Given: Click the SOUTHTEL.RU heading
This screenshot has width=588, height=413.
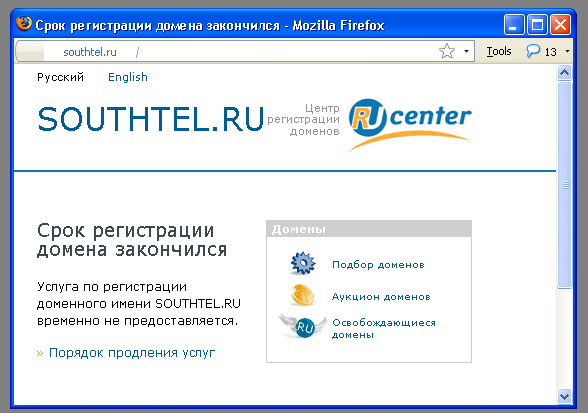Looking at the screenshot, I should (x=151, y=119).
